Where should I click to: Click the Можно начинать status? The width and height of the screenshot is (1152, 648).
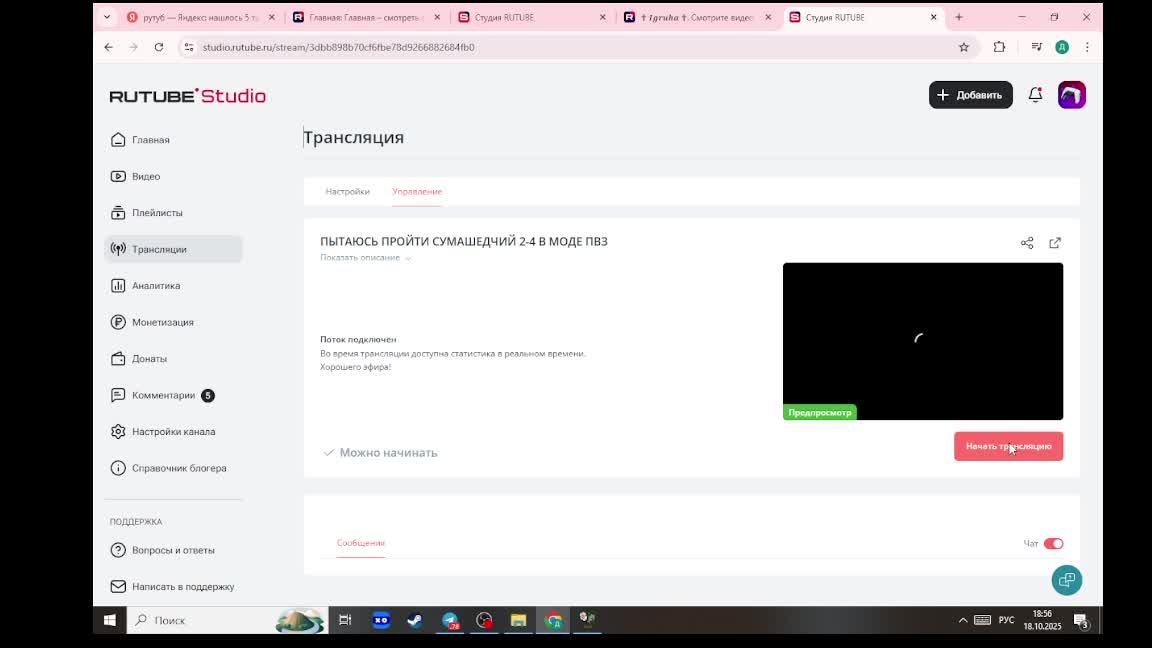click(x=380, y=453)
